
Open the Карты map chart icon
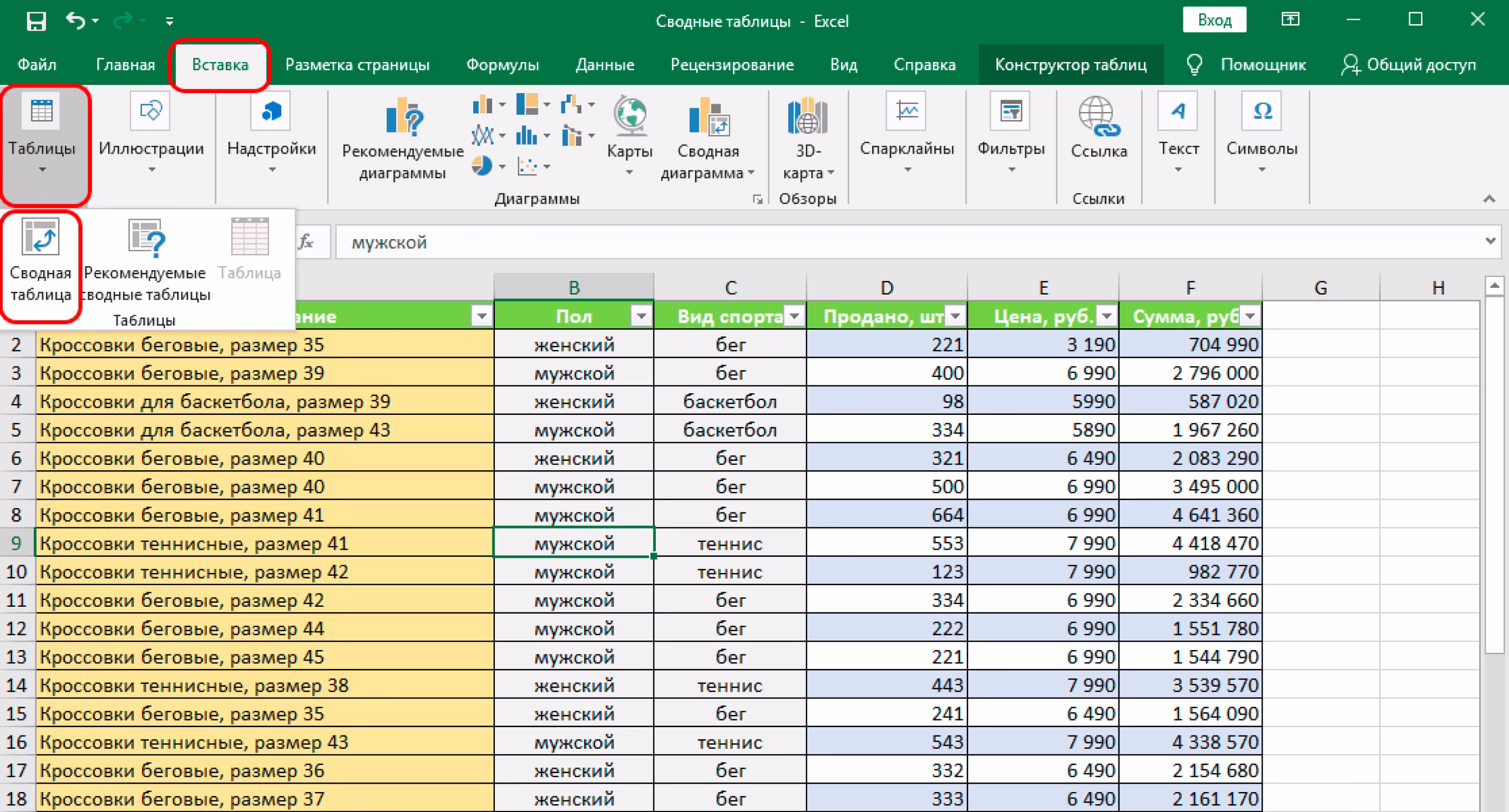pyautogui.click(x=629, y=116)
